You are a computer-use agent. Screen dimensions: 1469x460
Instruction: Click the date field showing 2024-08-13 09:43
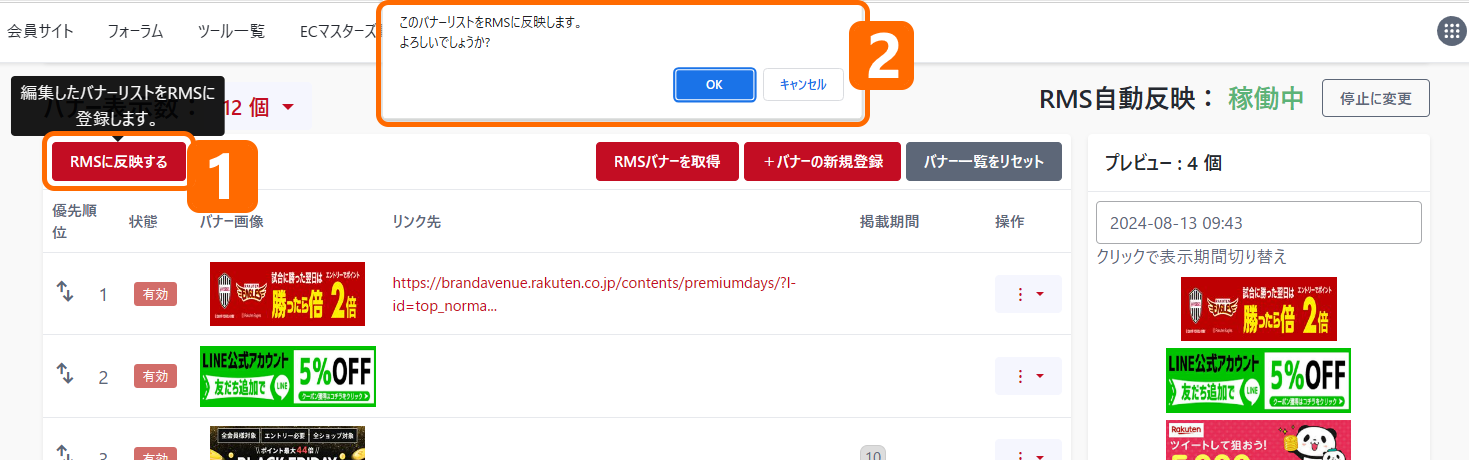tap(1259, 222)
